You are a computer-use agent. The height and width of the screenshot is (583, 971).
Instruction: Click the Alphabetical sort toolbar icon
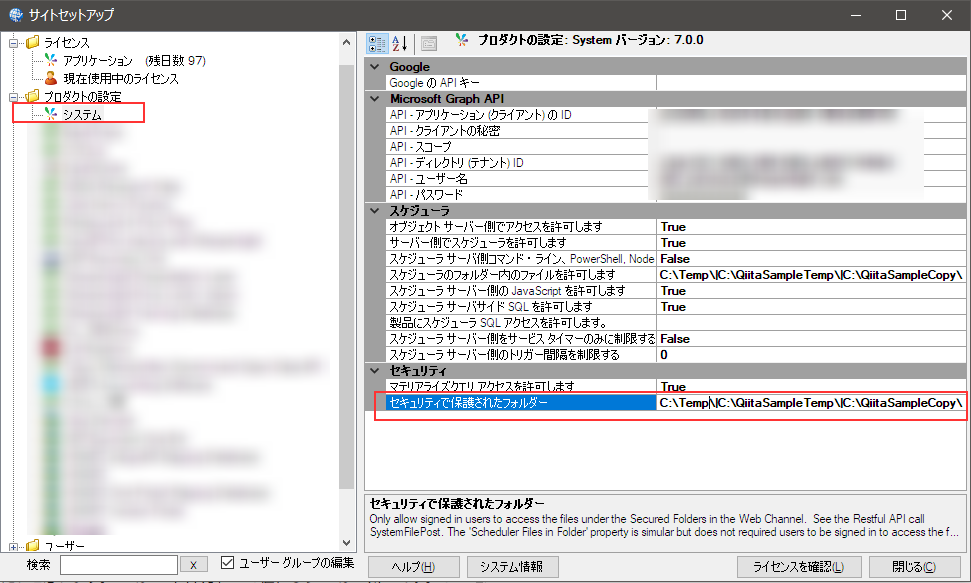399,43
